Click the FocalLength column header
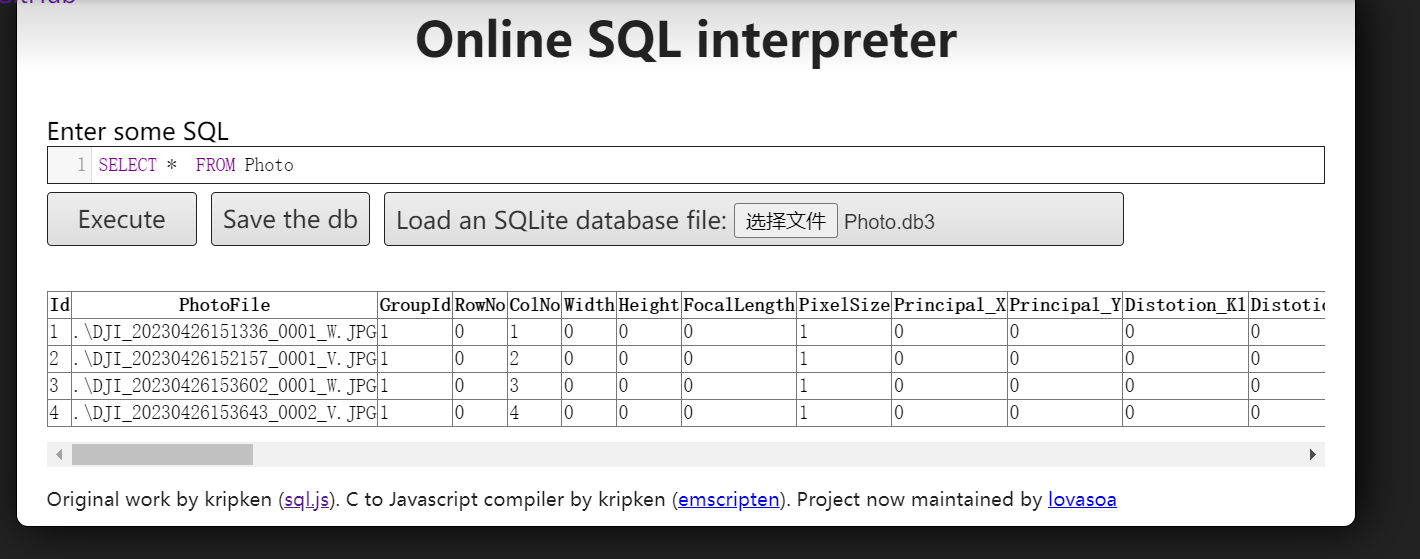 739,305
